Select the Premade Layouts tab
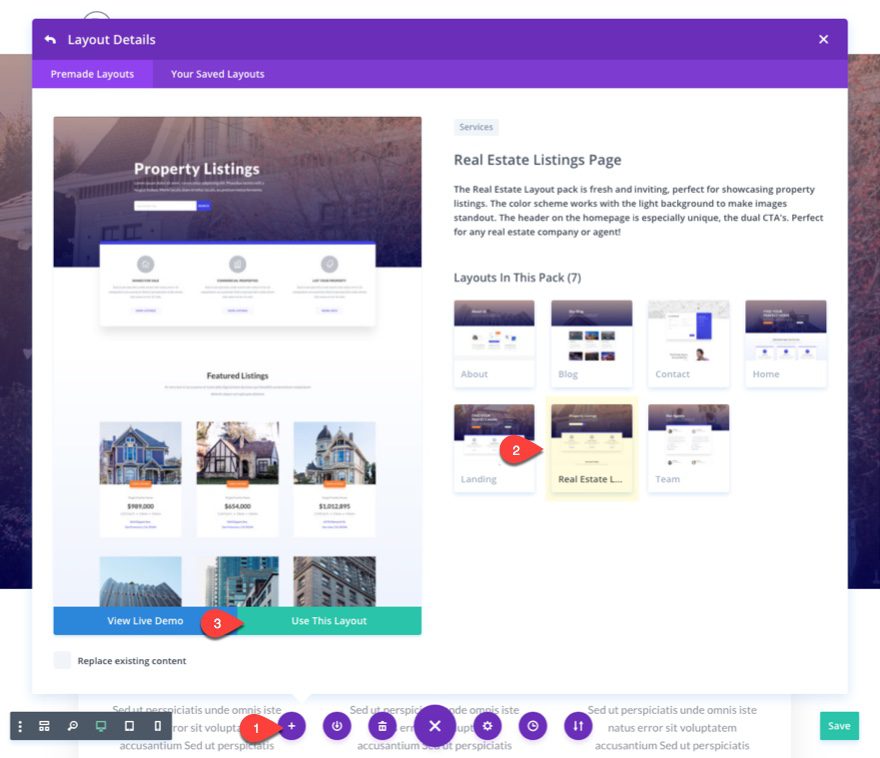Viewport: 880px width, 758px height. [92, 74]
